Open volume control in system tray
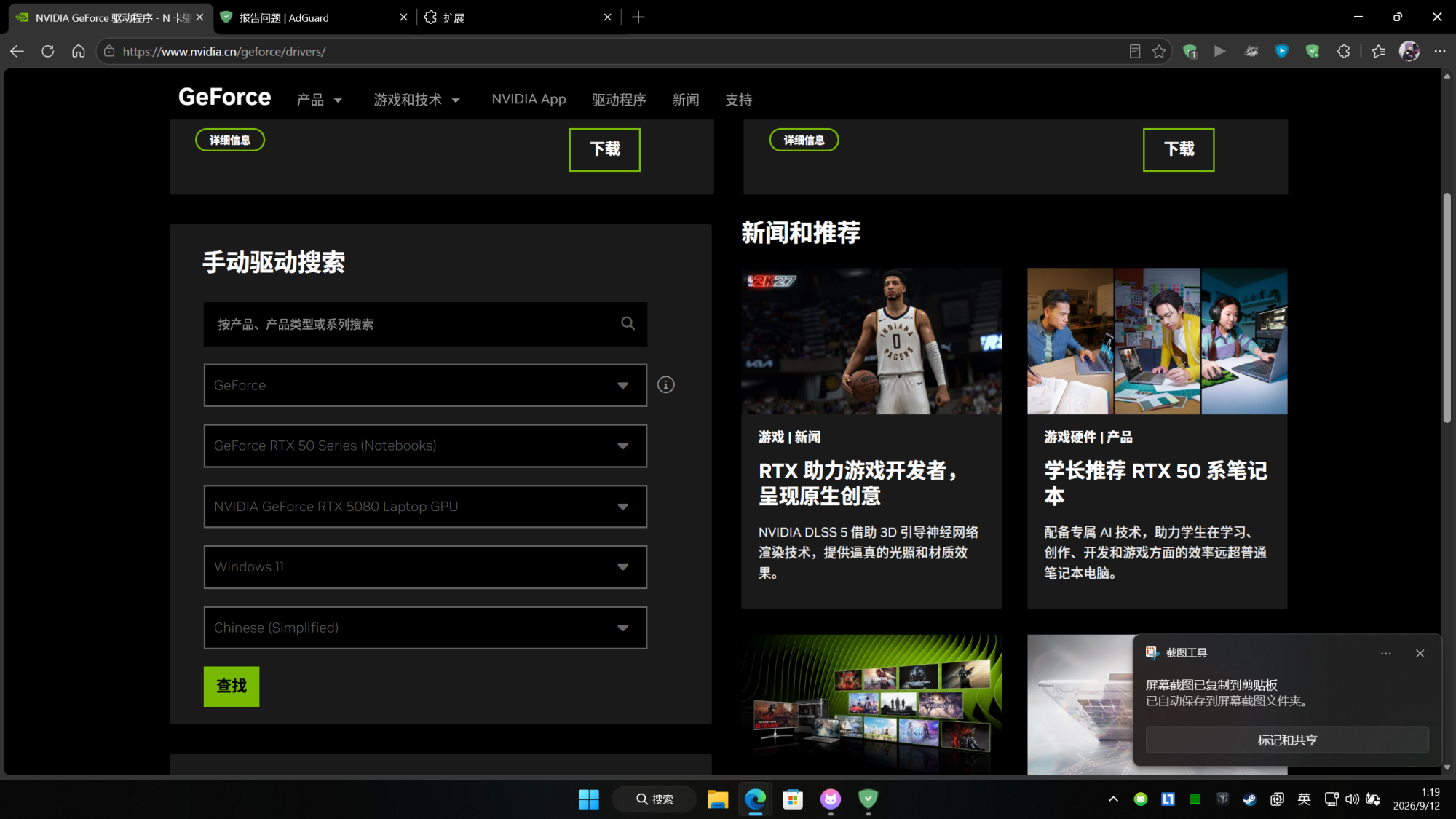Viewport: 1456px width, 819px height. 1352,799
